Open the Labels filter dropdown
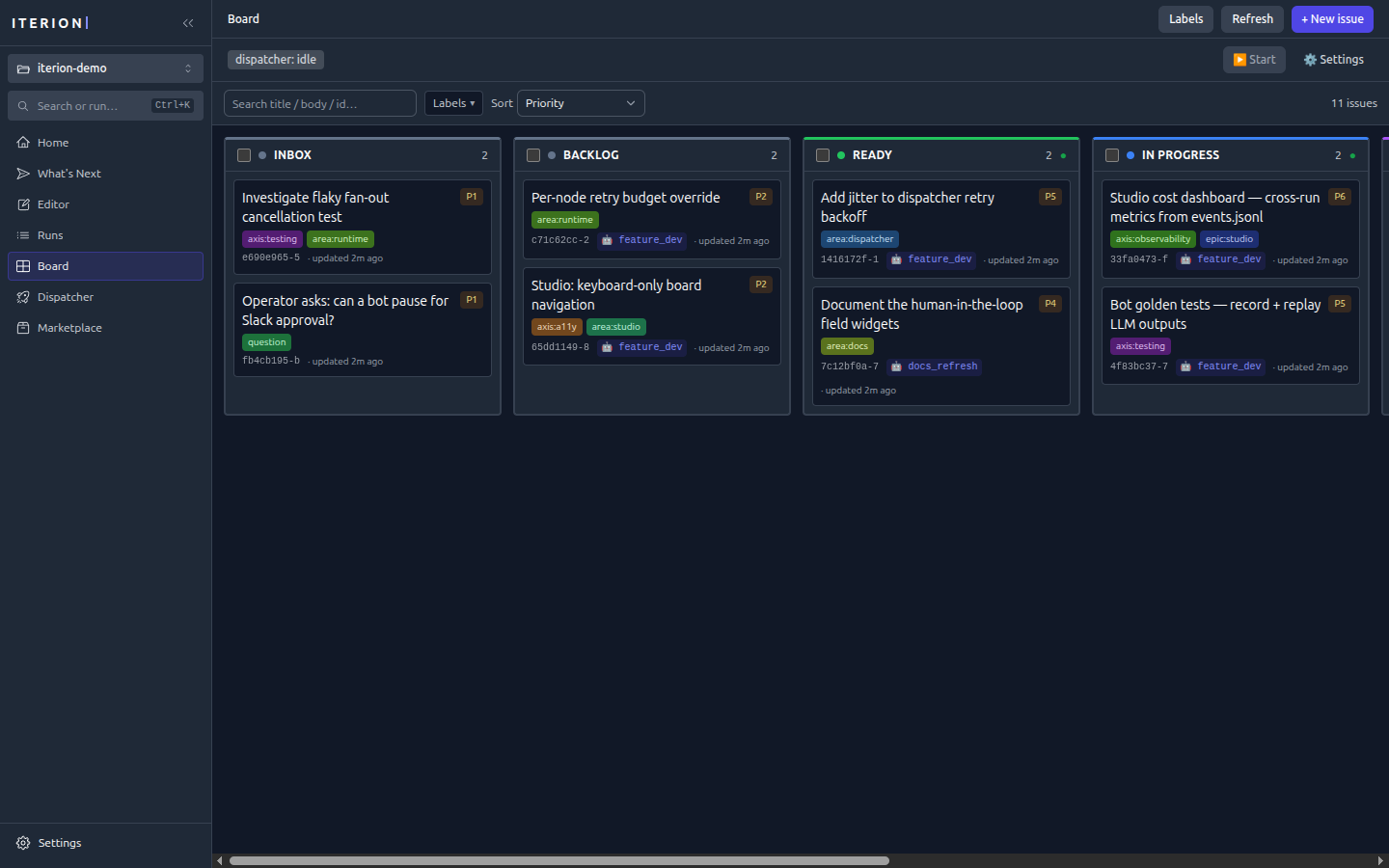The image size is (1389, 868). click(453, 103)
